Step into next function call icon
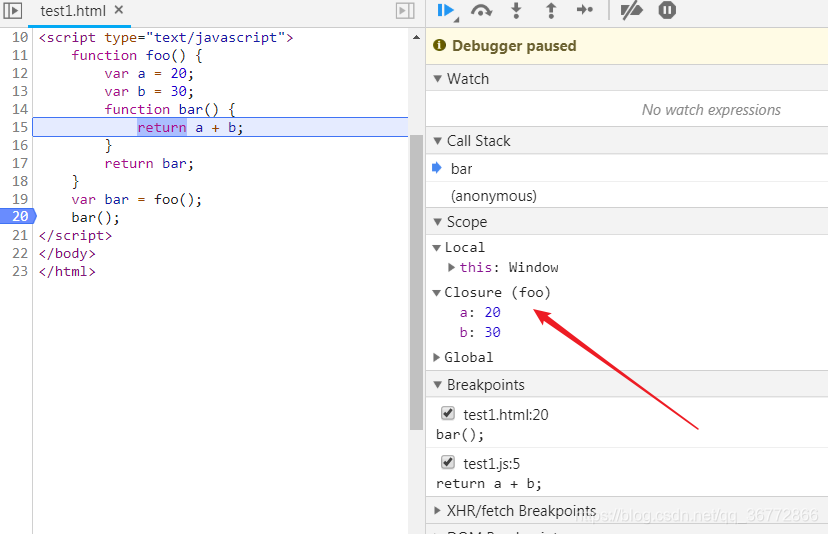The height and width of the screenshot is (534, 828). (x=516, y=11)
